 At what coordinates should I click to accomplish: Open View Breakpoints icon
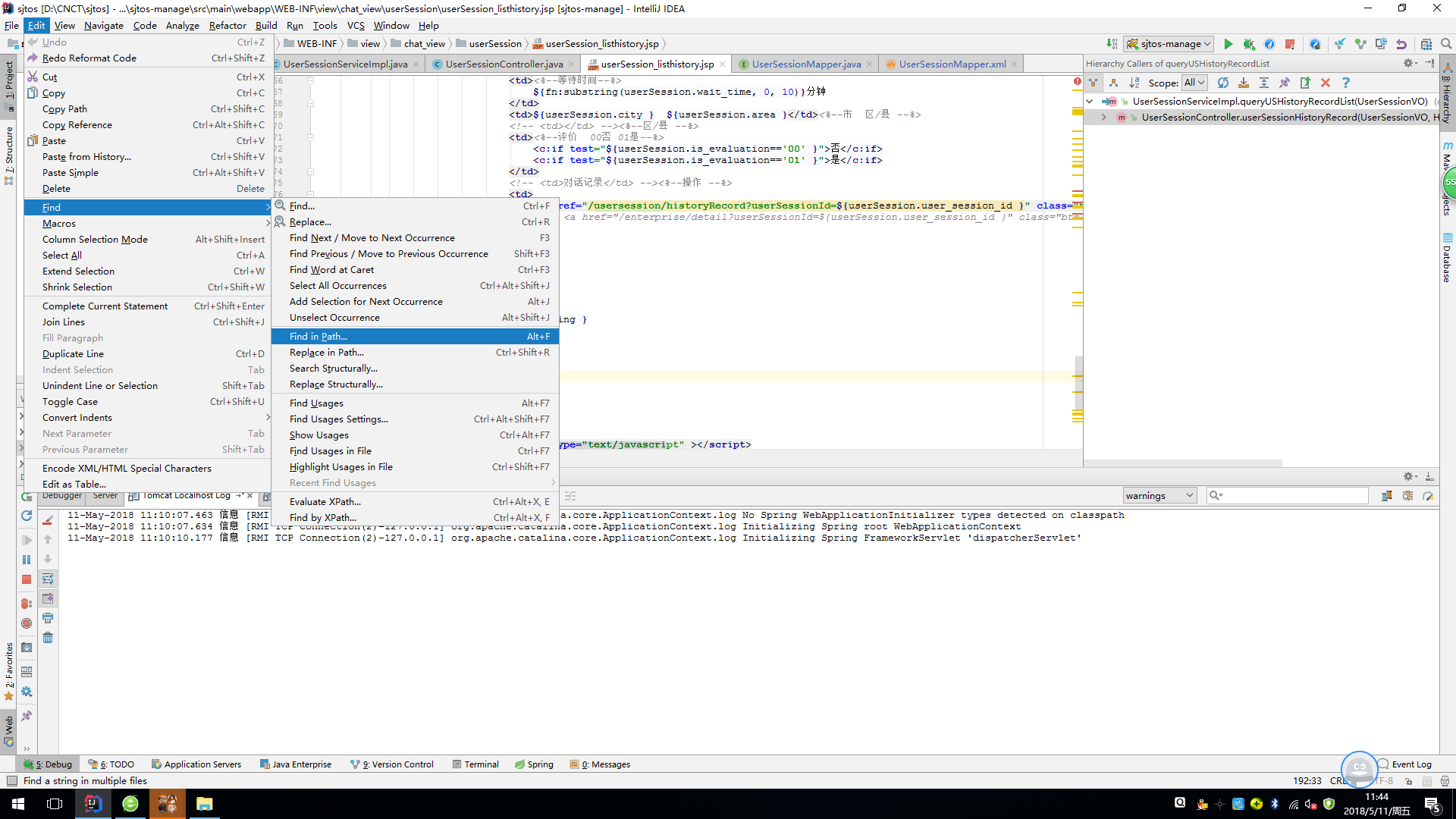pos(27,604)
